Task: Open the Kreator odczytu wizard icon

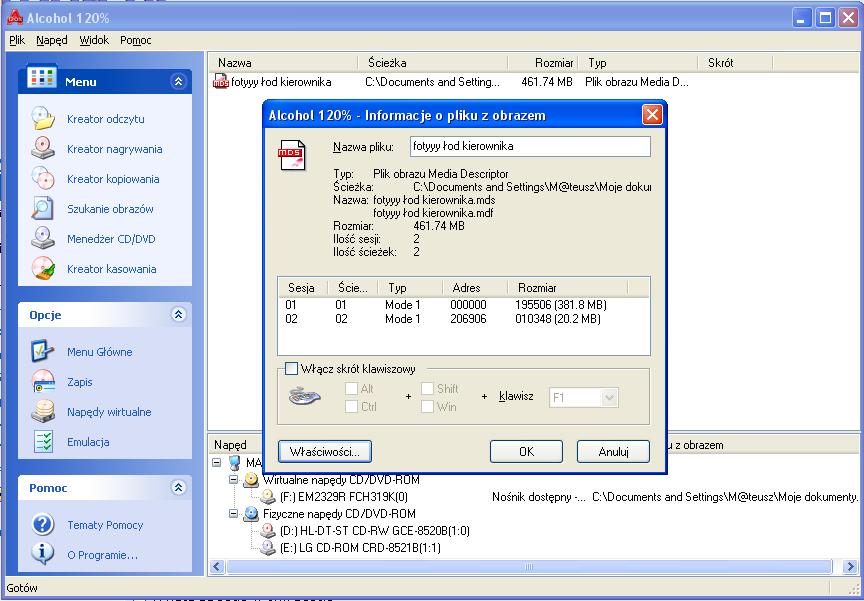Action: [x=42, y=118]
